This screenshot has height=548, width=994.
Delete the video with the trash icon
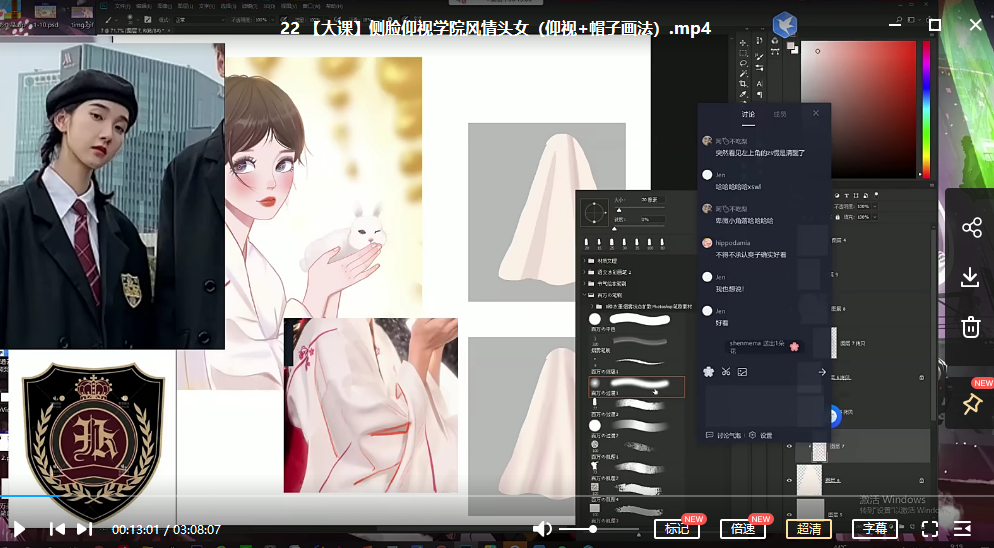tap(971, 327)
